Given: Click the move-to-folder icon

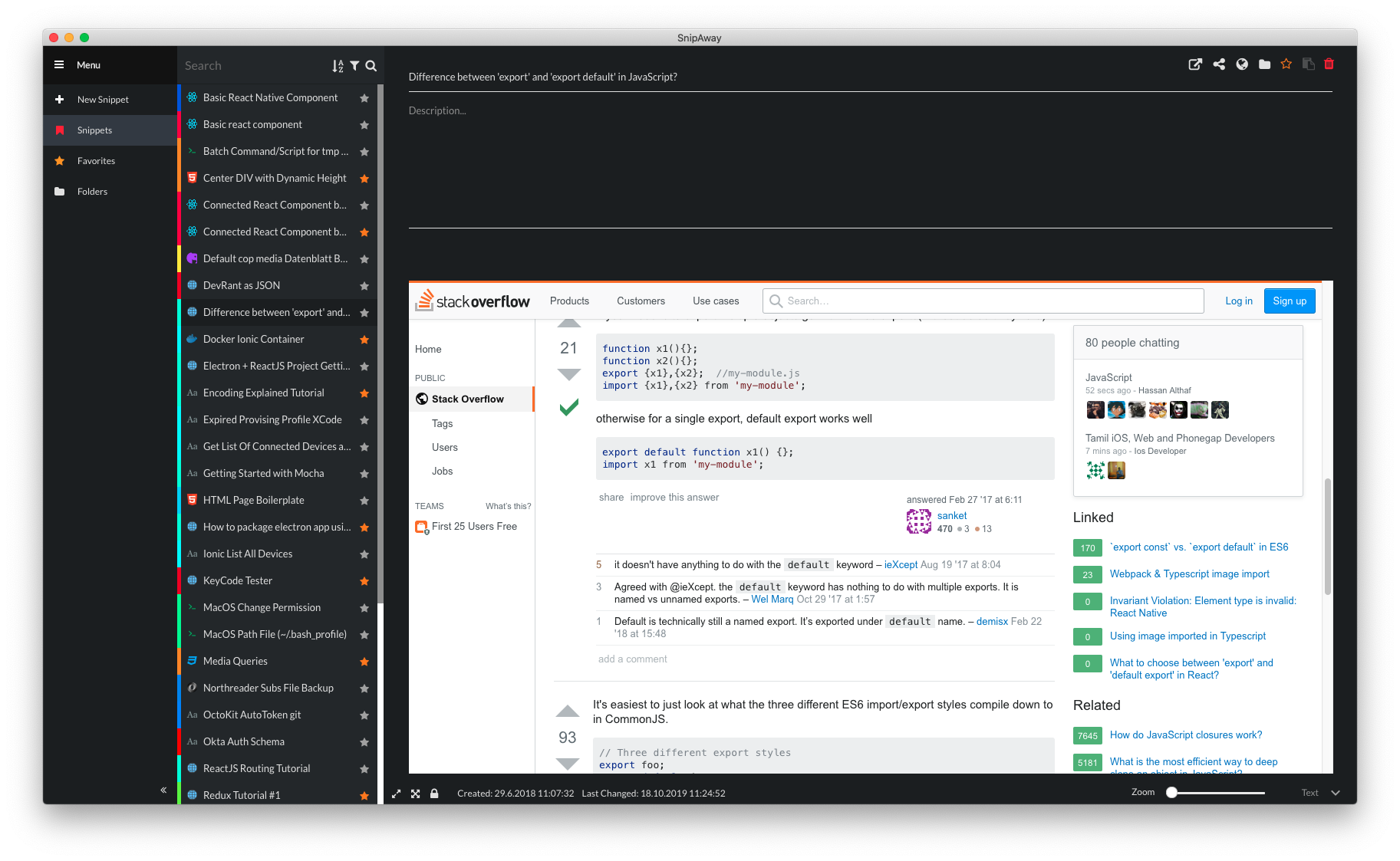Looking at the screenshot, I should (x=1264, y=64).
